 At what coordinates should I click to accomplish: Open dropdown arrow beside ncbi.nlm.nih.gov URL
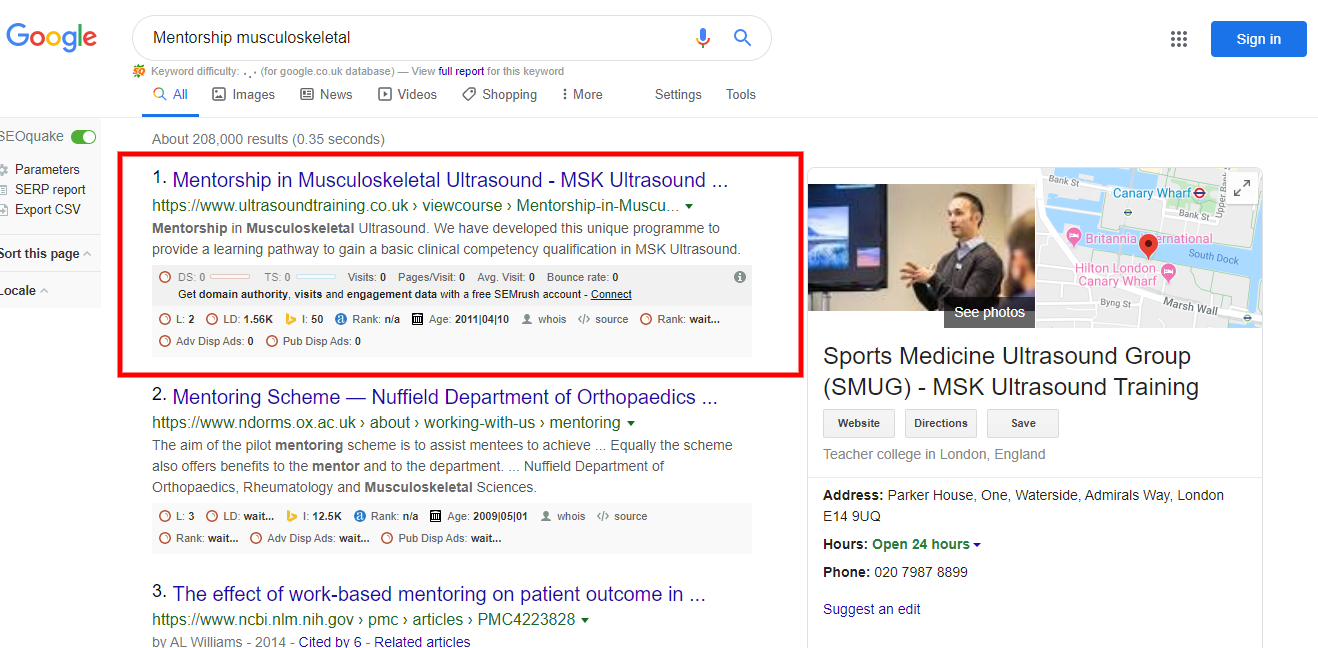[585, 620]
